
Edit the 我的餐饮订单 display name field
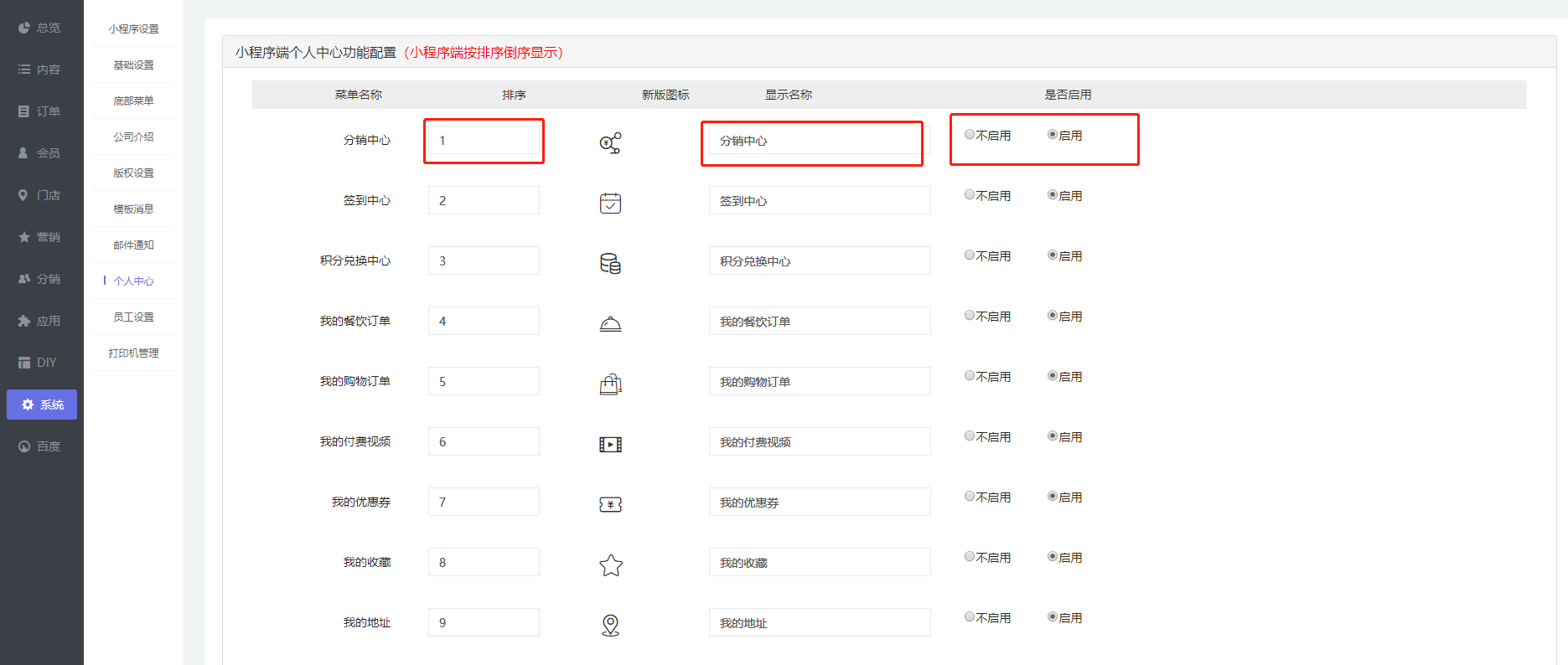(820, 321)
